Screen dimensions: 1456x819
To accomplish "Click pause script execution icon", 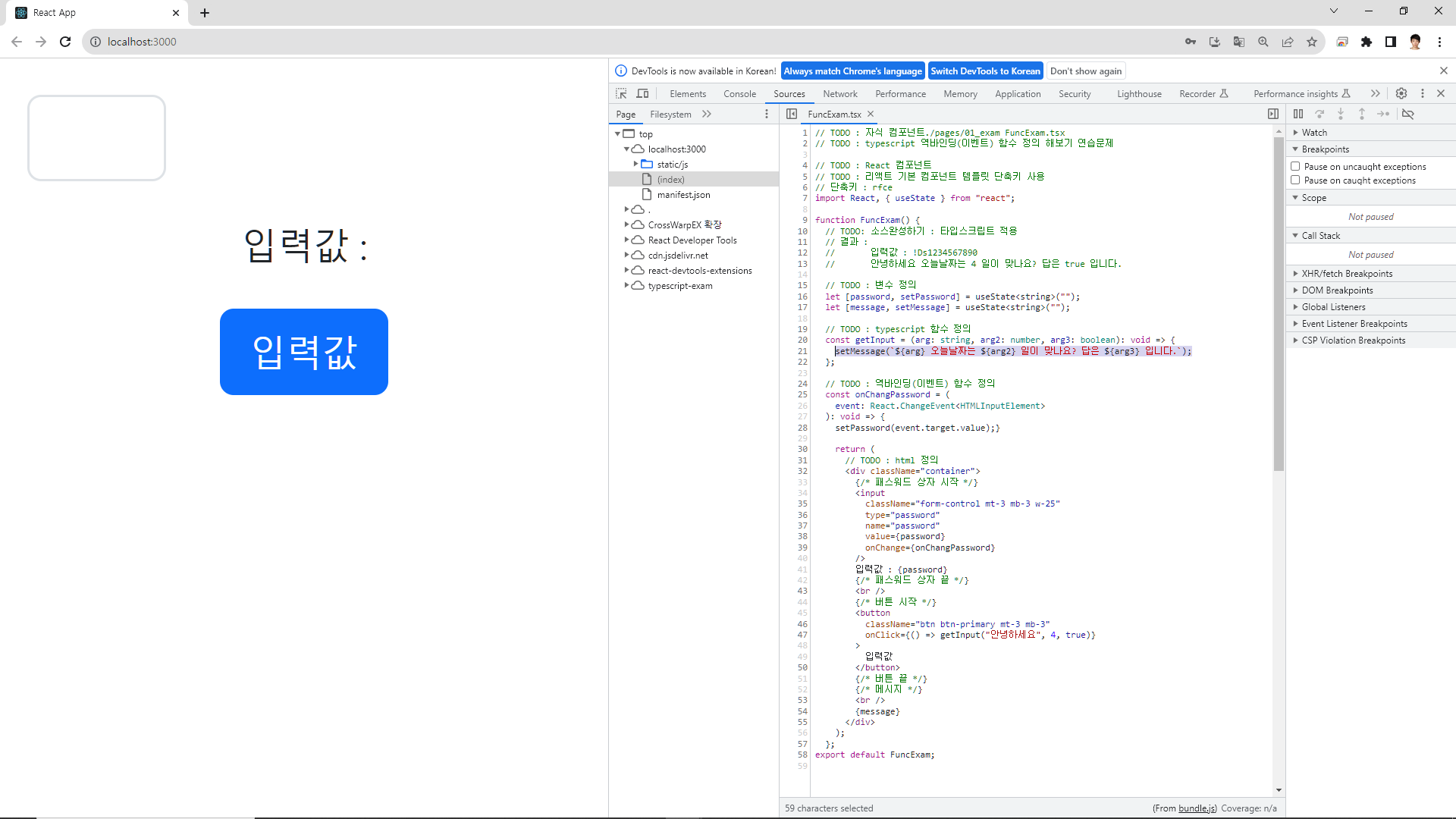I will (1298, 114).
